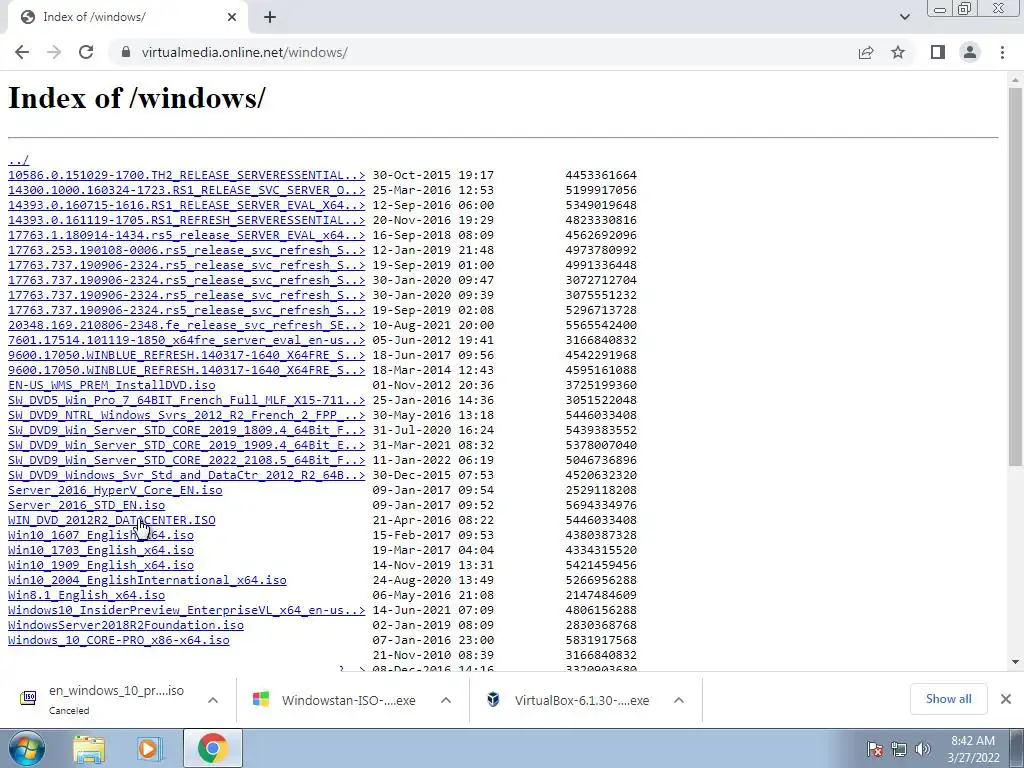Download 10586.0.151029-1700.TH2_RELEASE_SERVERESSENTIAL file
Screen dimensions: 1024x768
186,175
